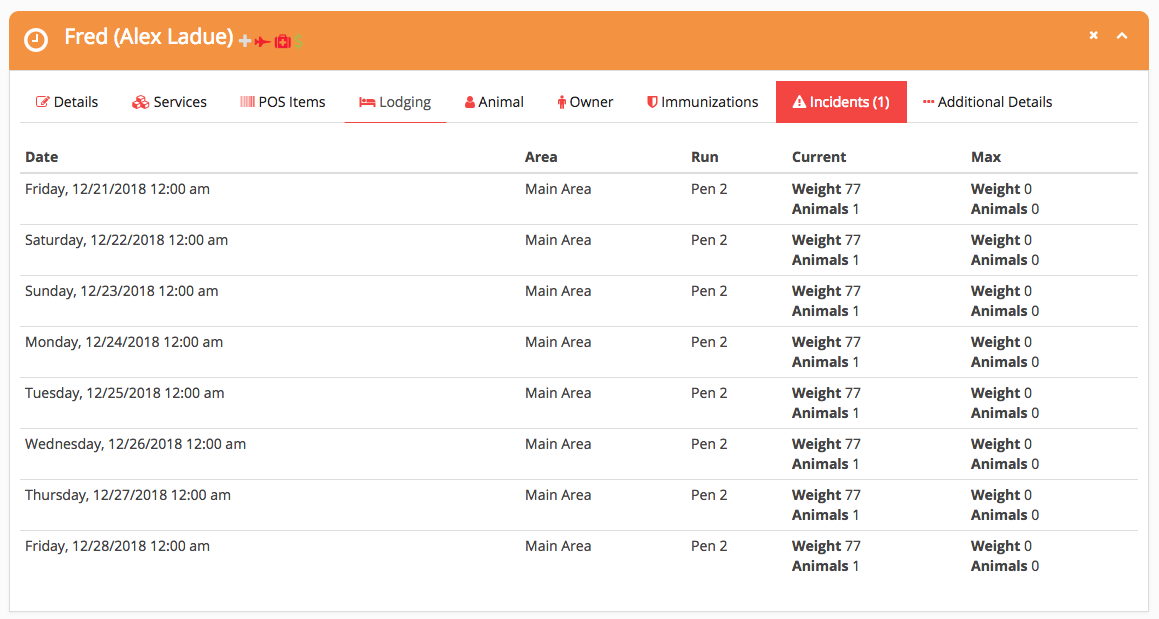Viewport: 1159px width, 619px height.
Task: Close the Fred reservation panel
Action: [1093, 35]
